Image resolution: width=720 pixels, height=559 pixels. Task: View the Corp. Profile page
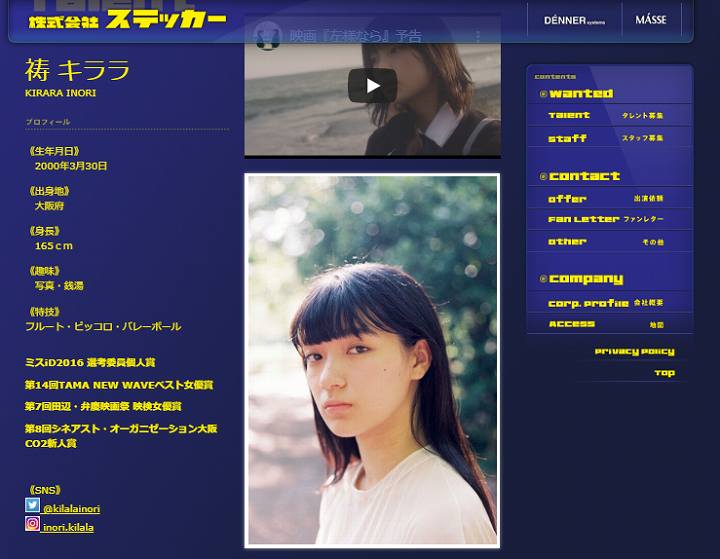[606, 303]
